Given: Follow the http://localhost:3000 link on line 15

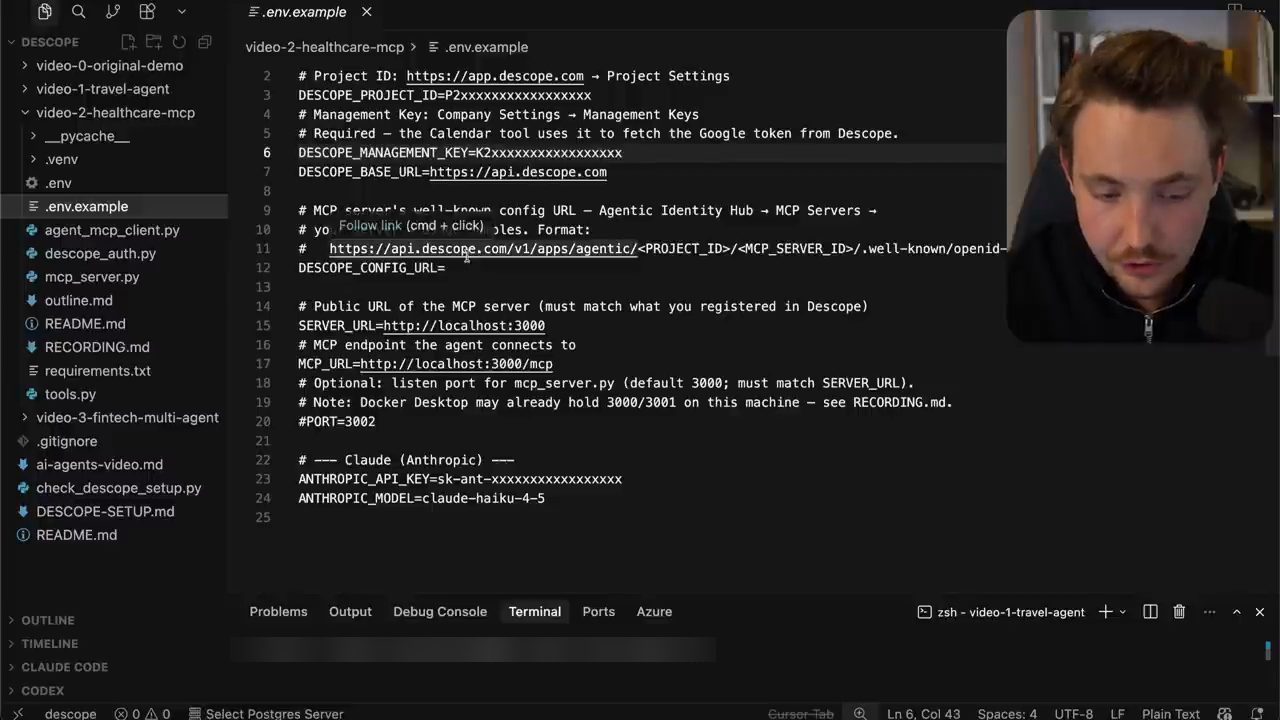Looking at the screenshot, I should coord(464,326).
